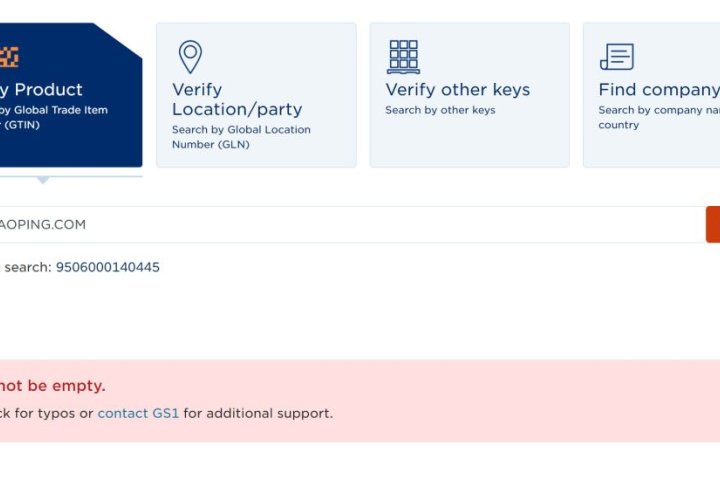Click the Global Location Number (GLN) description

pos(241,137)
